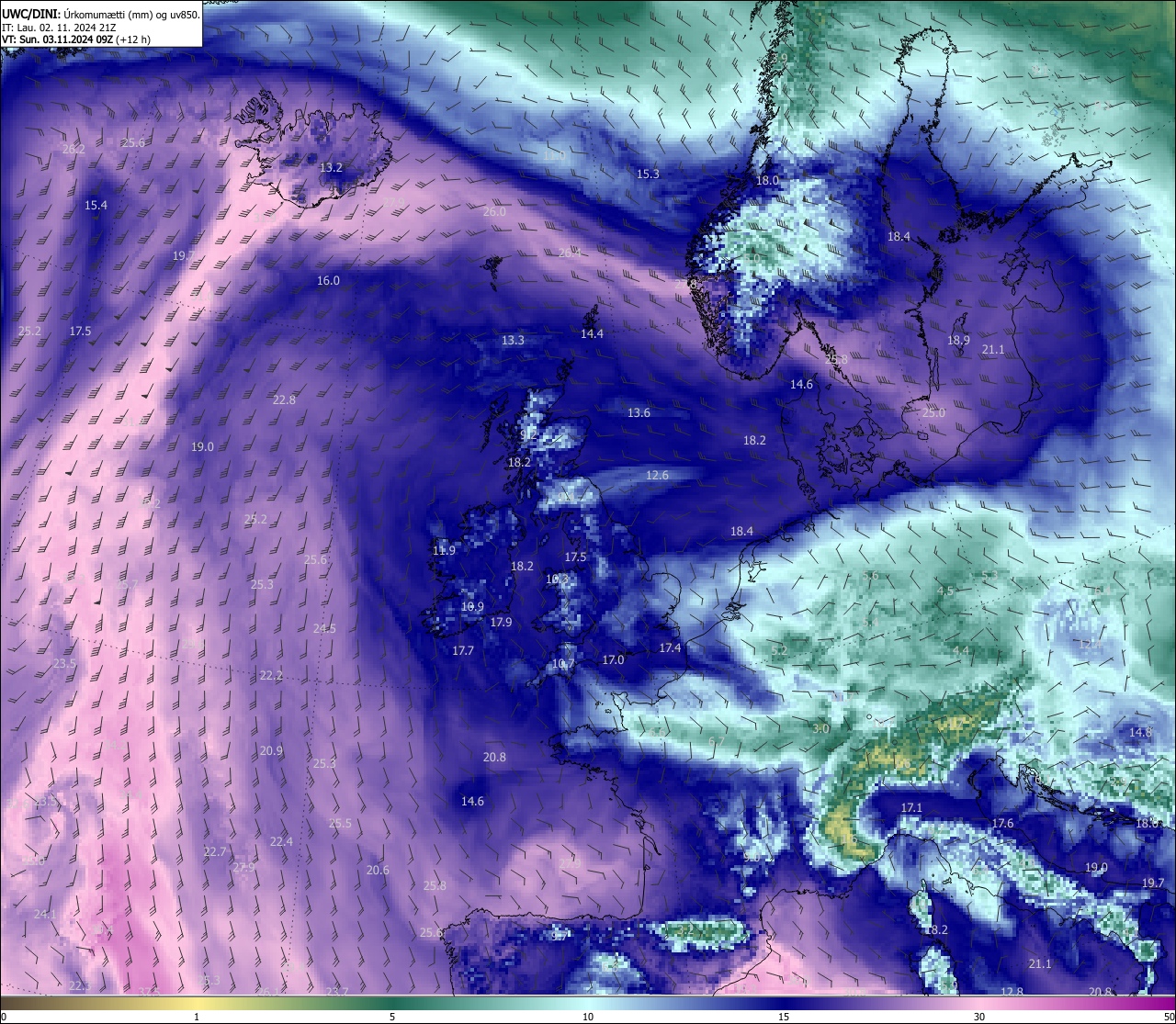Viewport: 1176px width, 1024px height.
Task: Click the 10.9 value over Ireland
Action: [472, 607]
